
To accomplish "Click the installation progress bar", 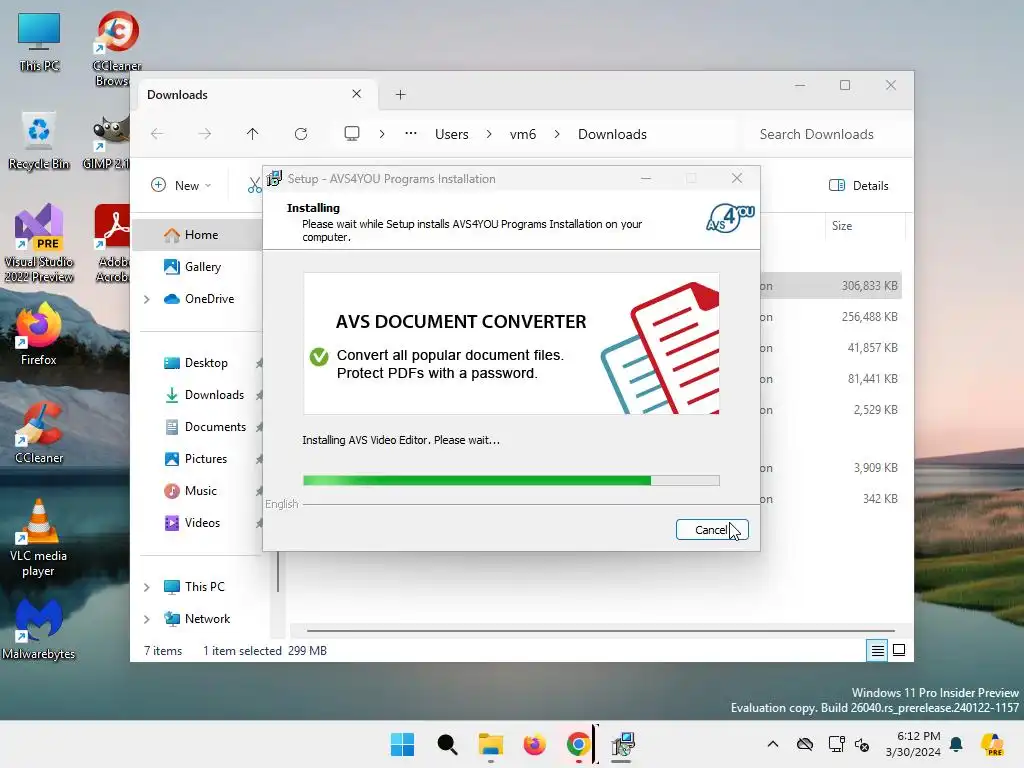I will point(511,481).
